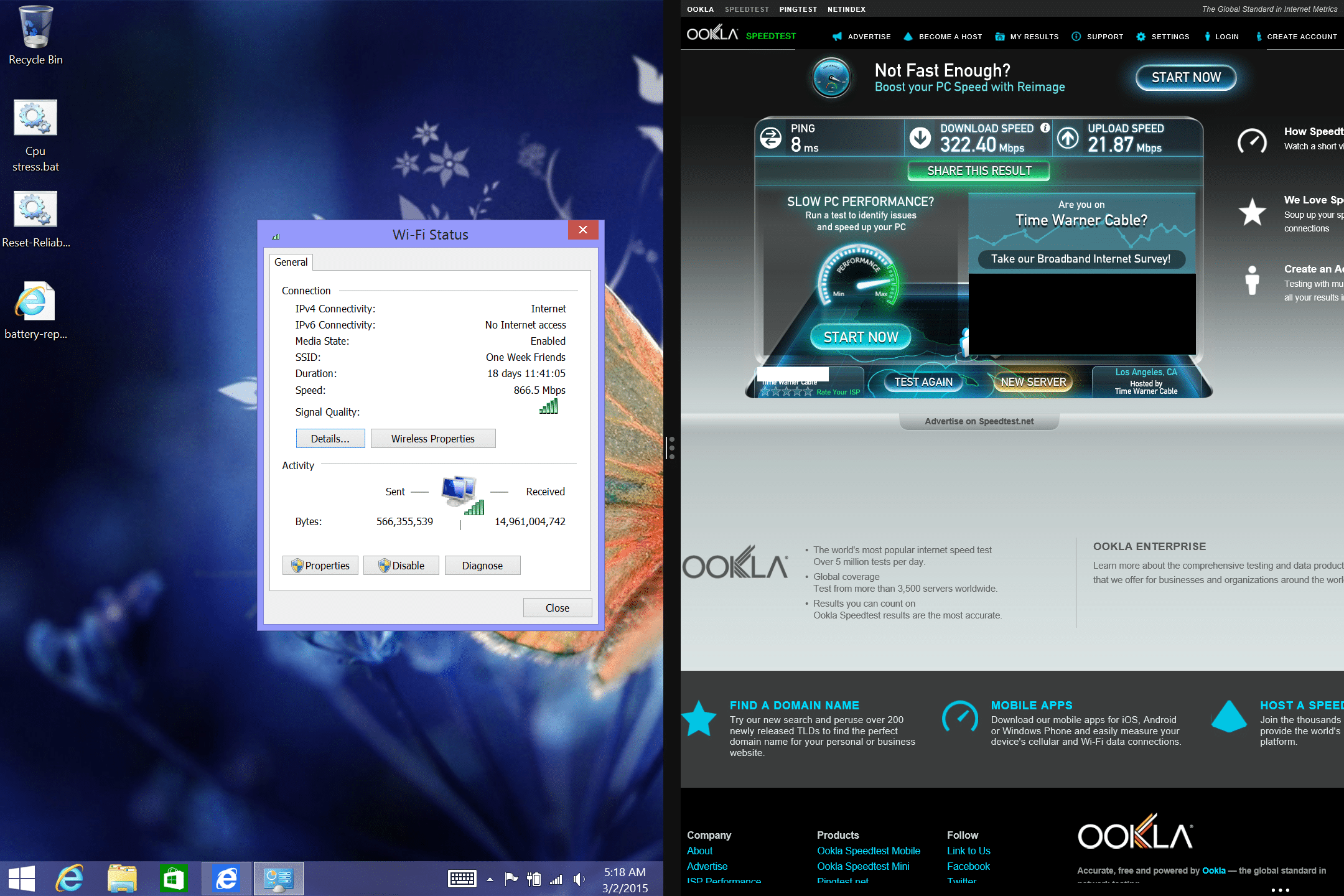Open Wireless Properties
Image resolution: width=1344 pixels, height=896 pixels.
pyautogui.click(x=433, y=439)
